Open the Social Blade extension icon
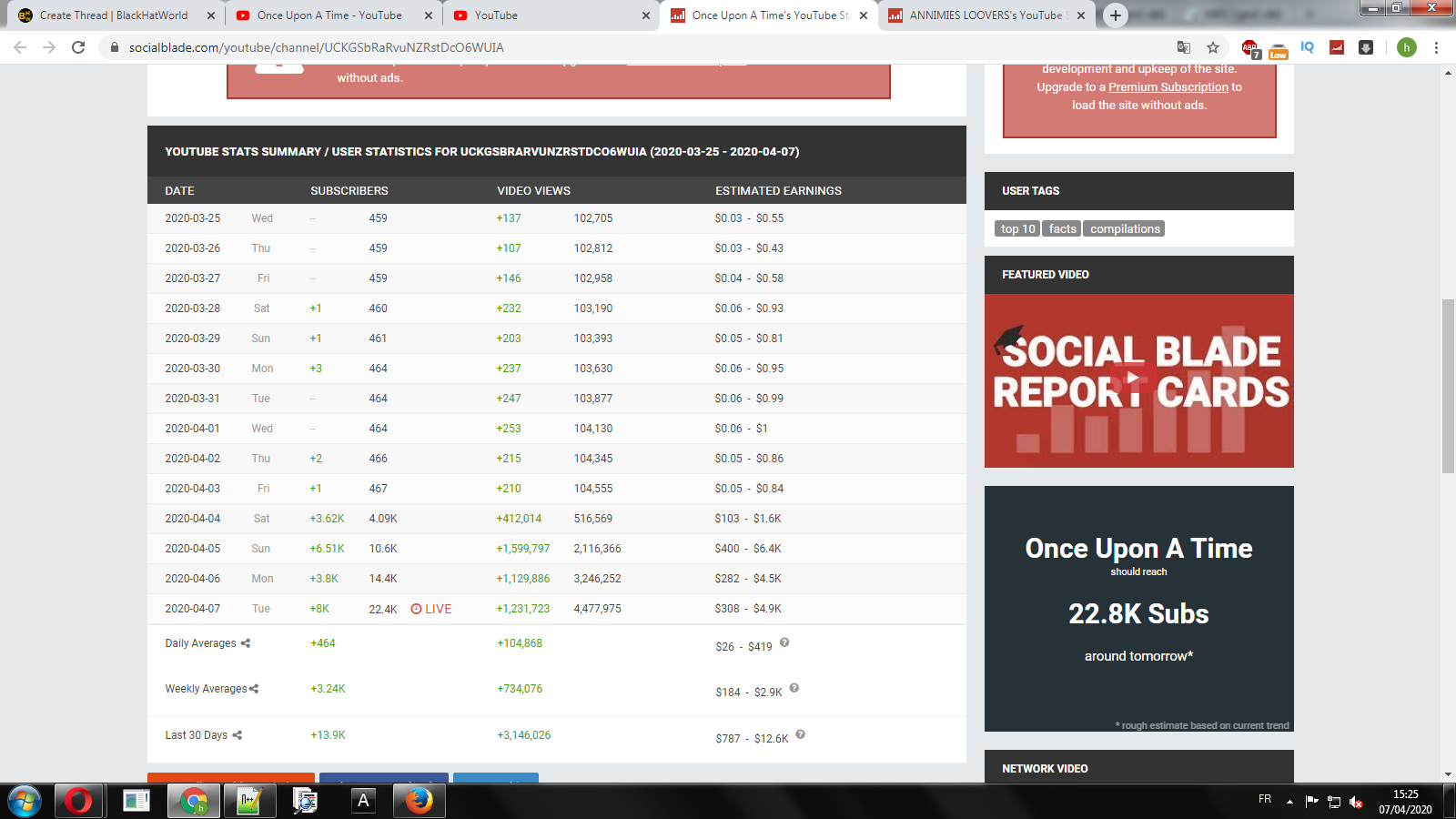 pos(1337,47)
